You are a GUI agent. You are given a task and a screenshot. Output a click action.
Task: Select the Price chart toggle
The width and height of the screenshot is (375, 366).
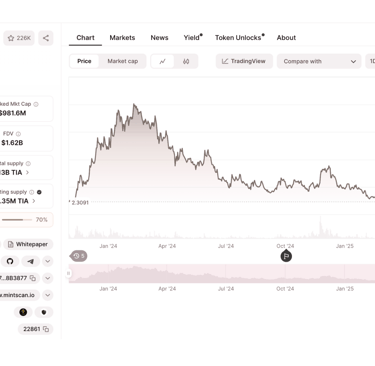pos(84,61)
